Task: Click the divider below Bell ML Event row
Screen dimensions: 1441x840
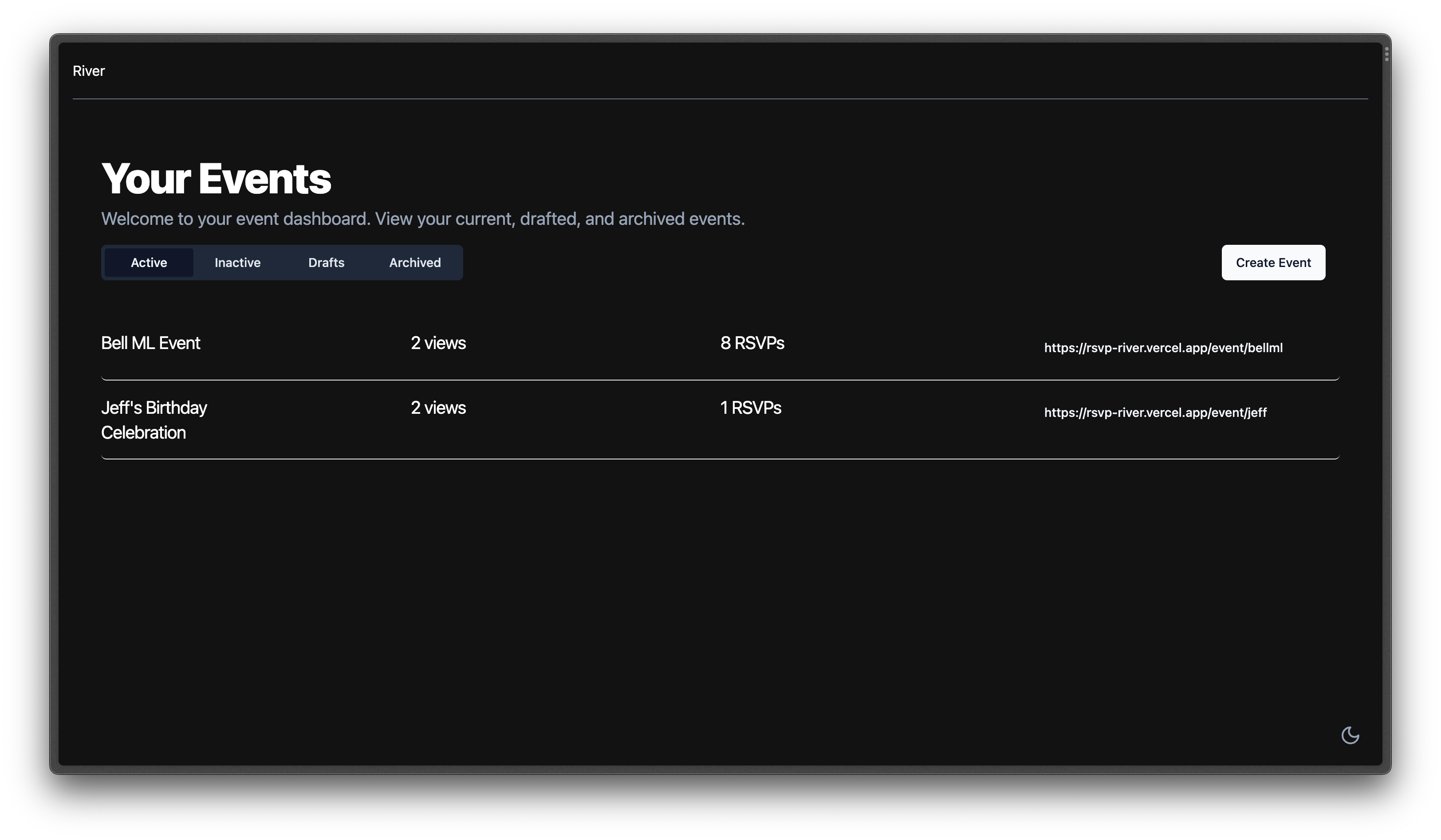Action: pos(720,379)
